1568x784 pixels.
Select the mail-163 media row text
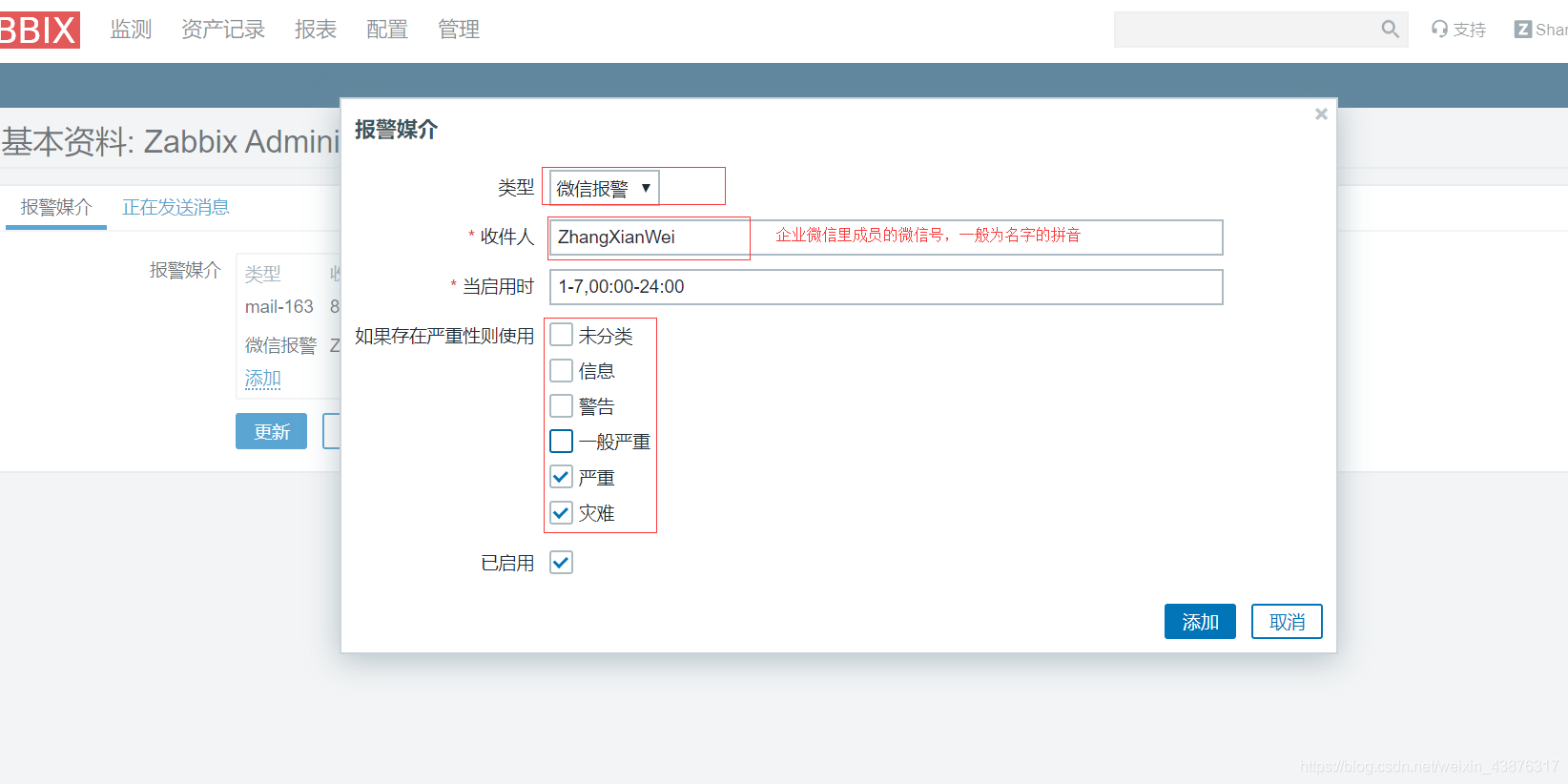pos(279,307)
